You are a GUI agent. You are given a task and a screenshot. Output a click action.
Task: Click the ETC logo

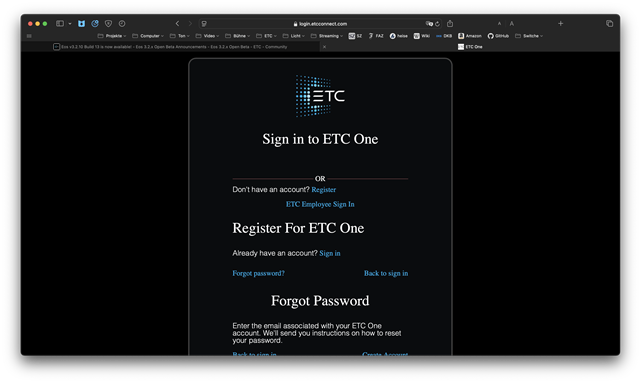[320, 96]
